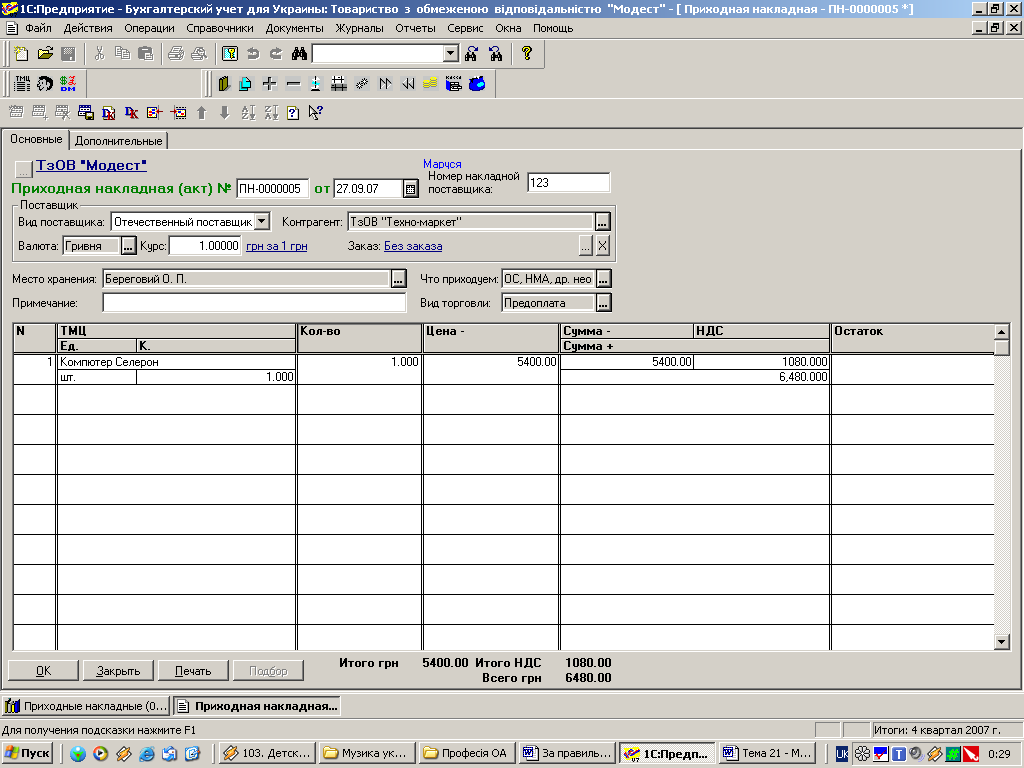Click the move row up arrow icon

(202, 113)
